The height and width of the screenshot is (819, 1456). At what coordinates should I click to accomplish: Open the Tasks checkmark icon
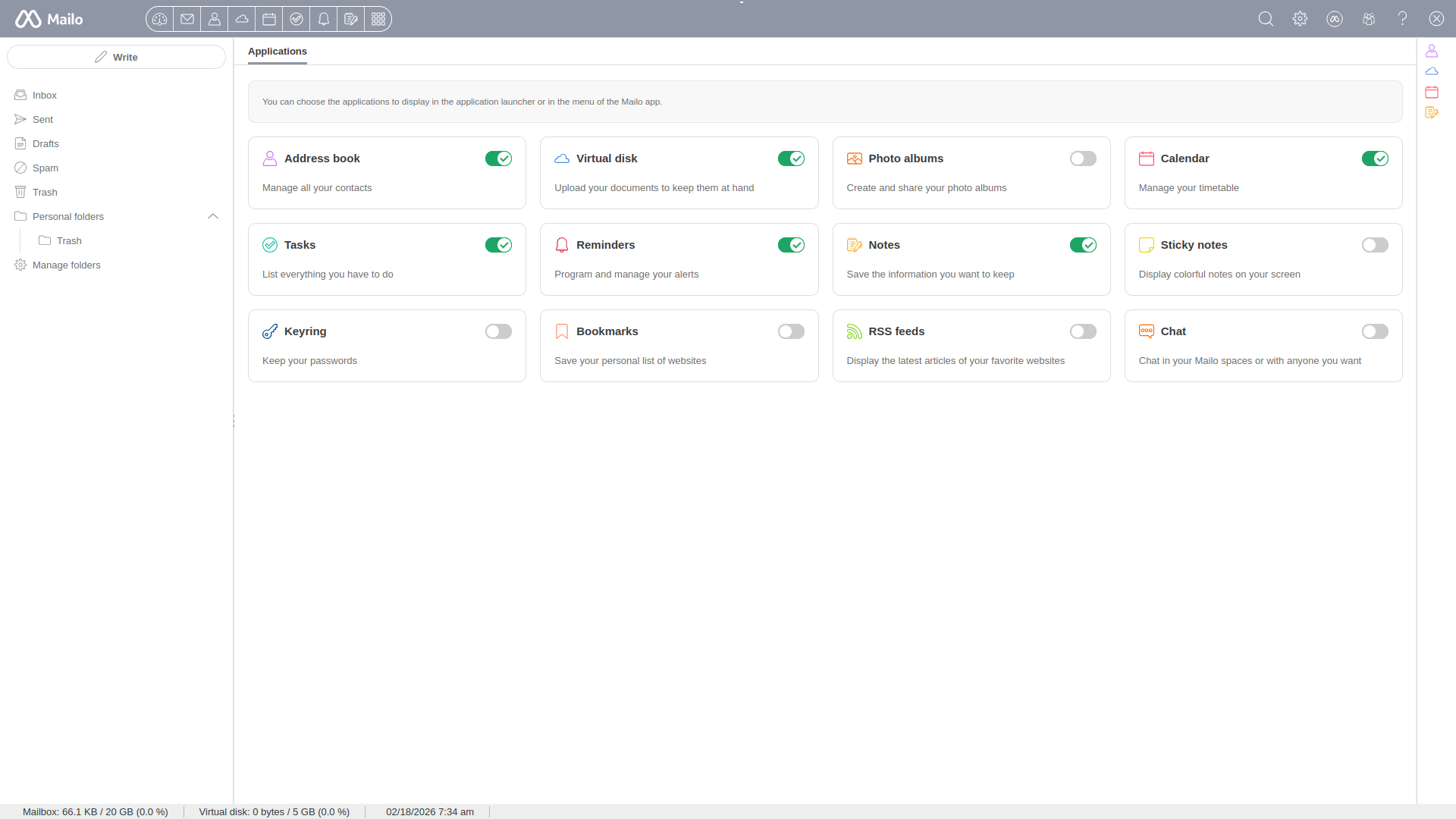[296, 19]
